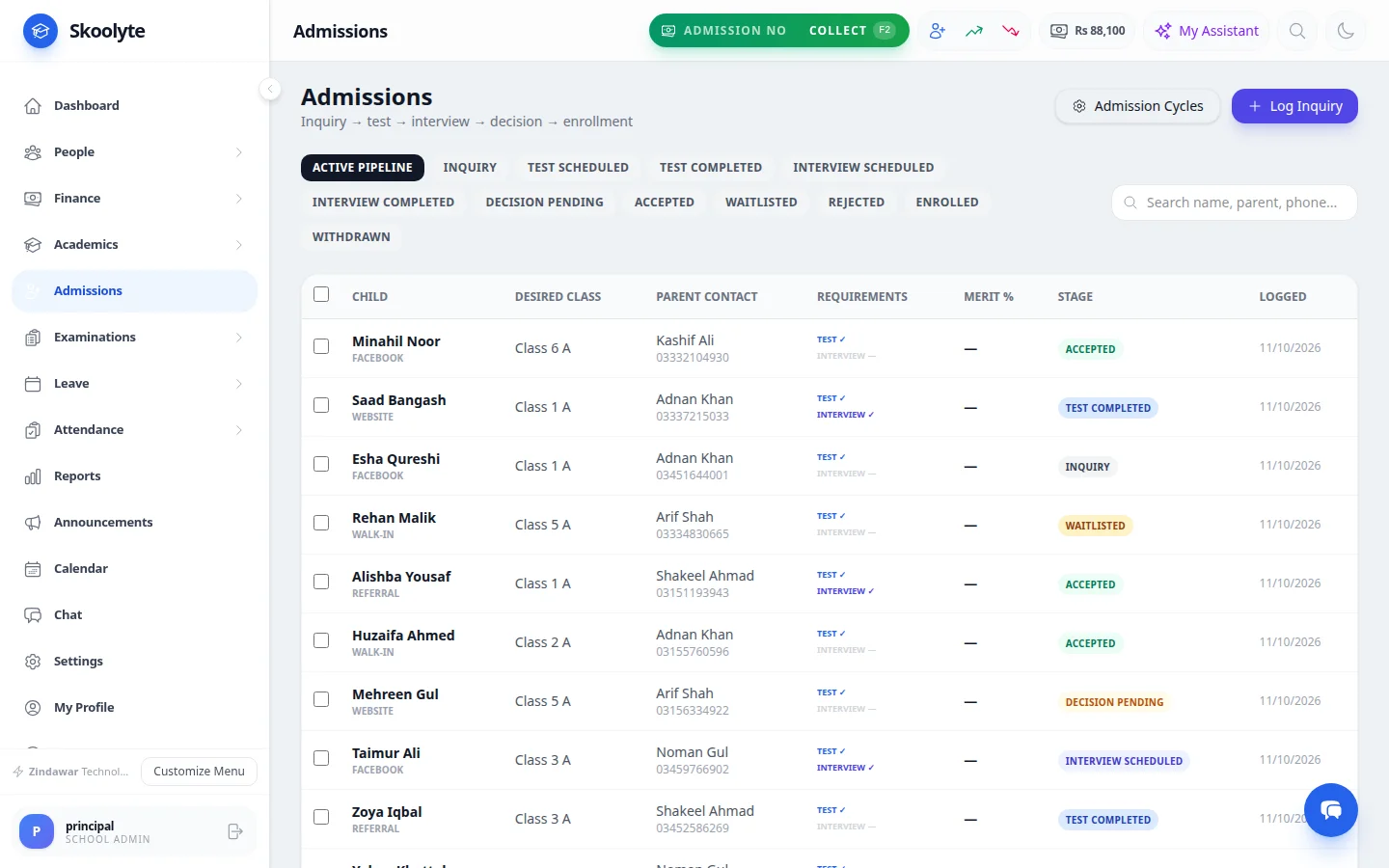Image resolution: width=1389 pixels, height=868 pixels.
Task: Collapse the sidebar with the arrow handle
Action: click(270, 89)
